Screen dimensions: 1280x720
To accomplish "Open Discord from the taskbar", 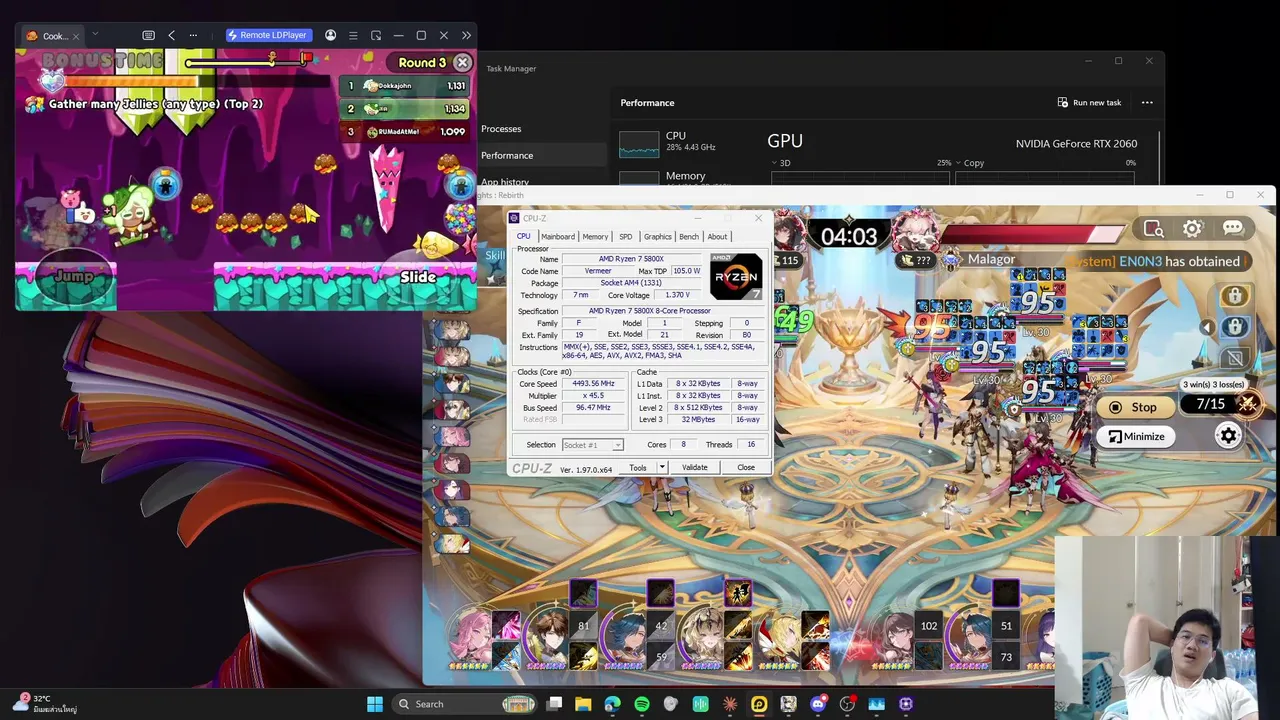I will pyautogui.click(x=818, y=704).
